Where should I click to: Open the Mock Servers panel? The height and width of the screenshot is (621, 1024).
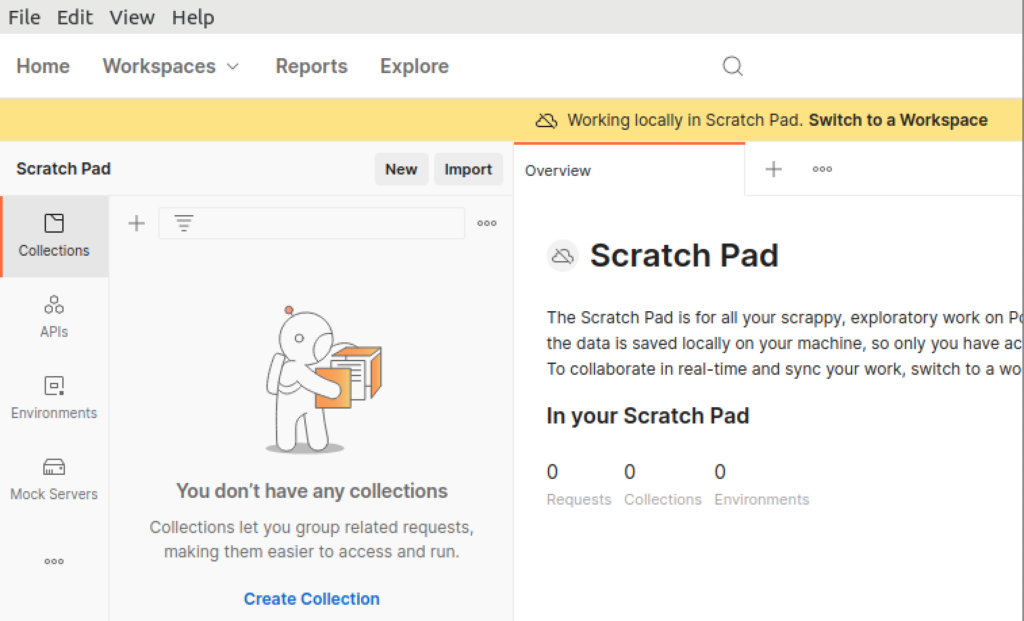[x=54, y=478]
